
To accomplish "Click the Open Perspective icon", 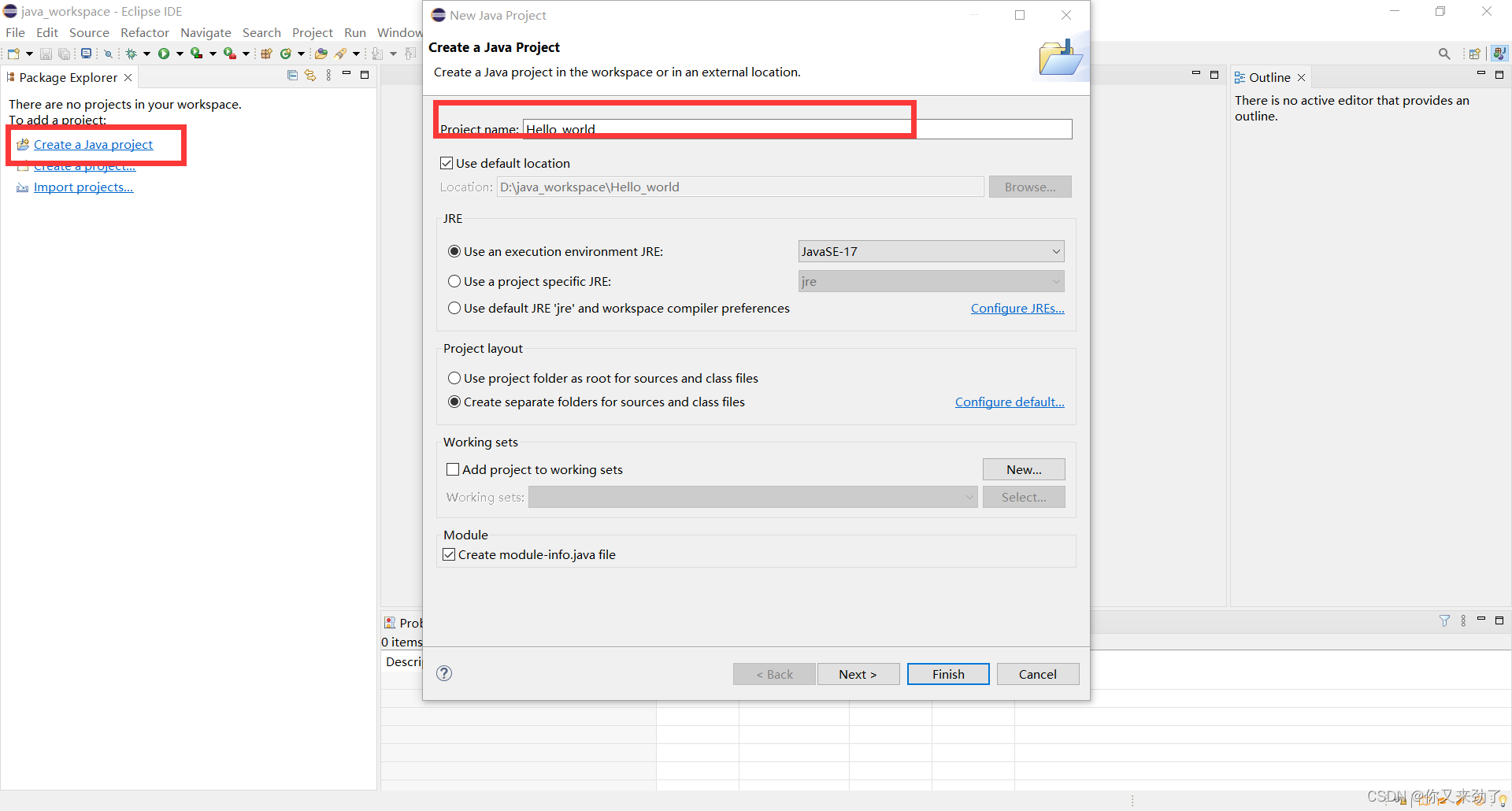I will coord(1475,54).
